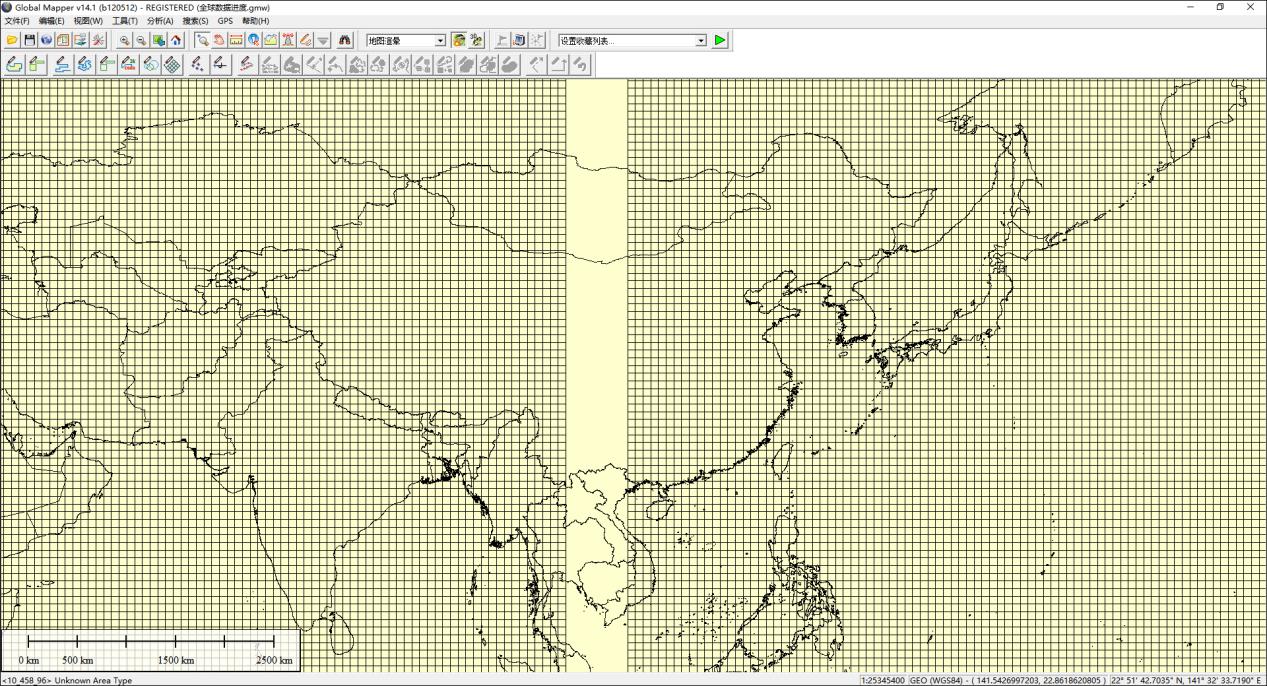Open the toolbar overflow arrow dropdown
Screen dimensions: 1267x686
click(323, 40)
